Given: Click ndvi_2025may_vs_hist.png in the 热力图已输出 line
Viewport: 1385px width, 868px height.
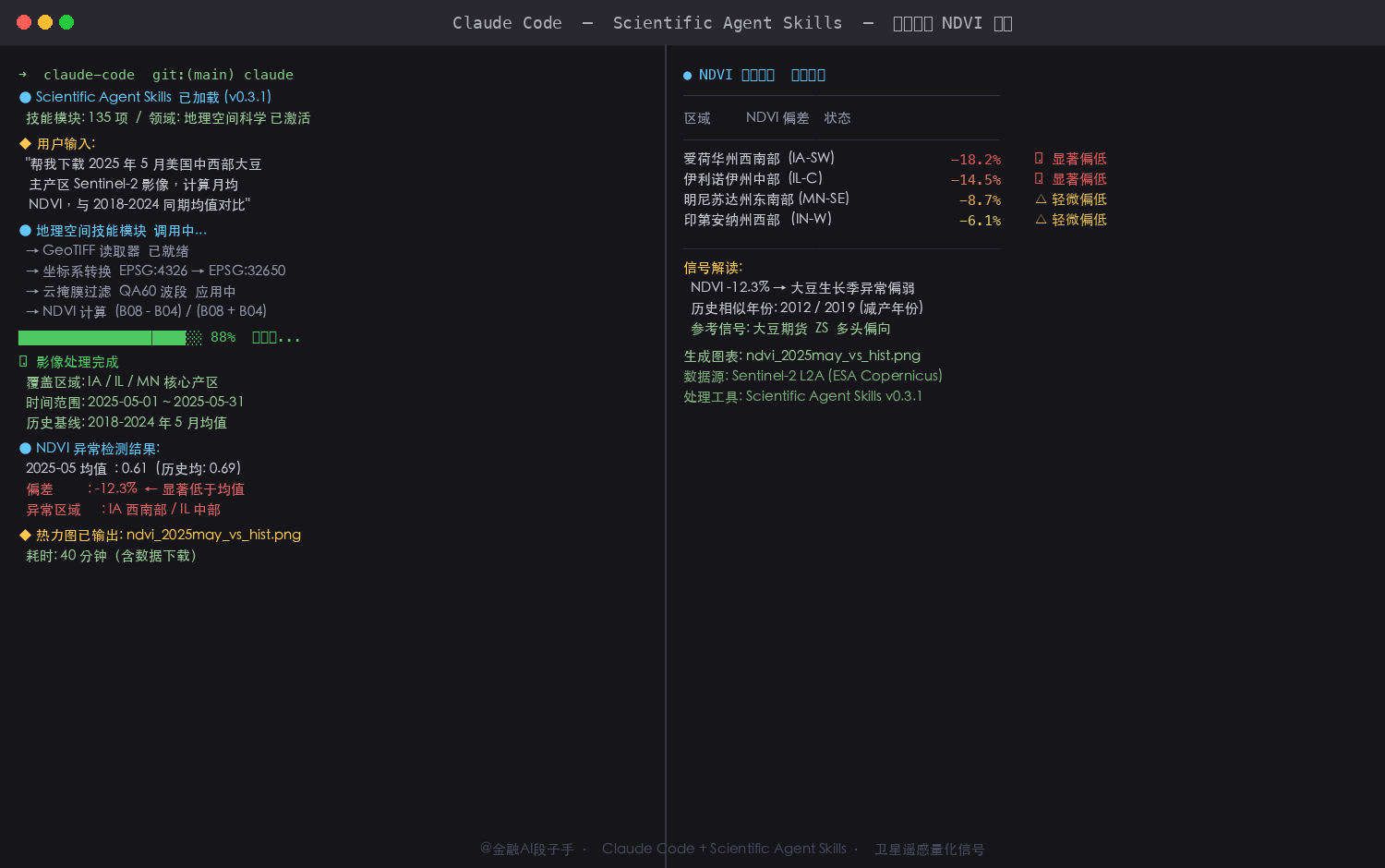Looking at the screenshot, I should (213, 535).
